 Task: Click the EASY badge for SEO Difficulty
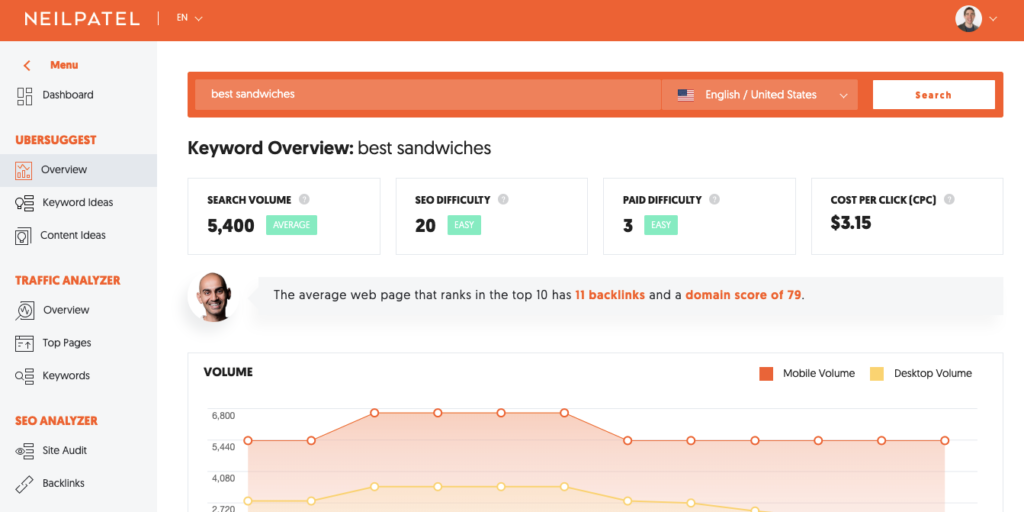[464, 225]
